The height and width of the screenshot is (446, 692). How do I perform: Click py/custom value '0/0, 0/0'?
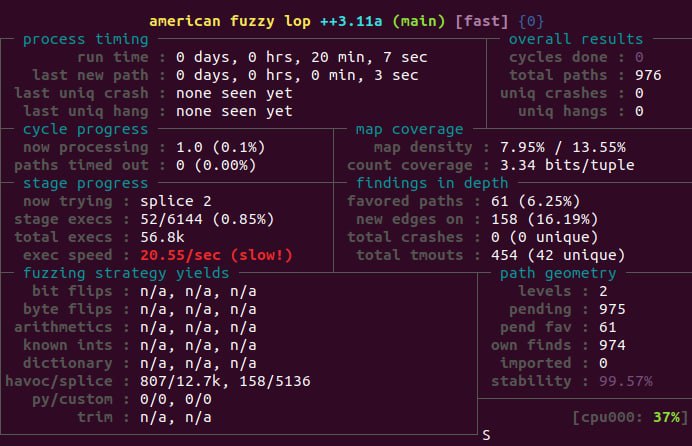(x=176, y=400)
